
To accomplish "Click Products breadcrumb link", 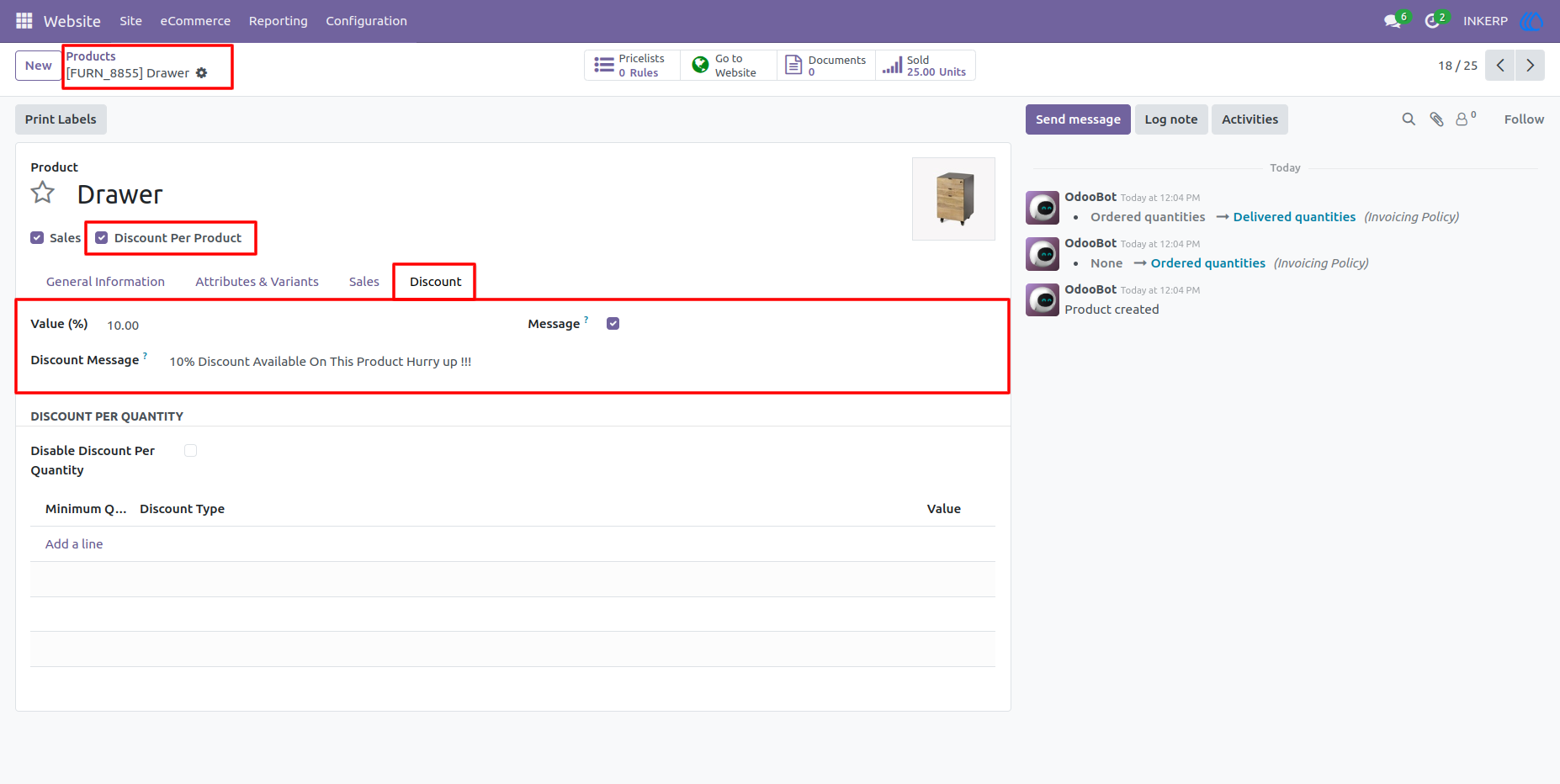I will coord(91,56).
